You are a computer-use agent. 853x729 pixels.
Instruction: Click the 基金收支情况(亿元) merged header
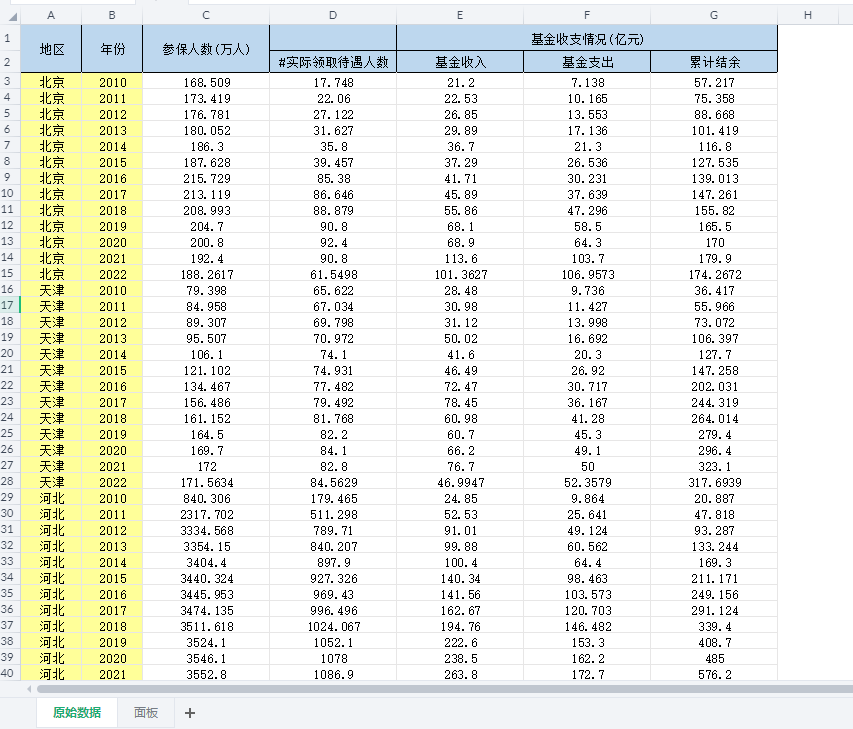tap(587, 38)
